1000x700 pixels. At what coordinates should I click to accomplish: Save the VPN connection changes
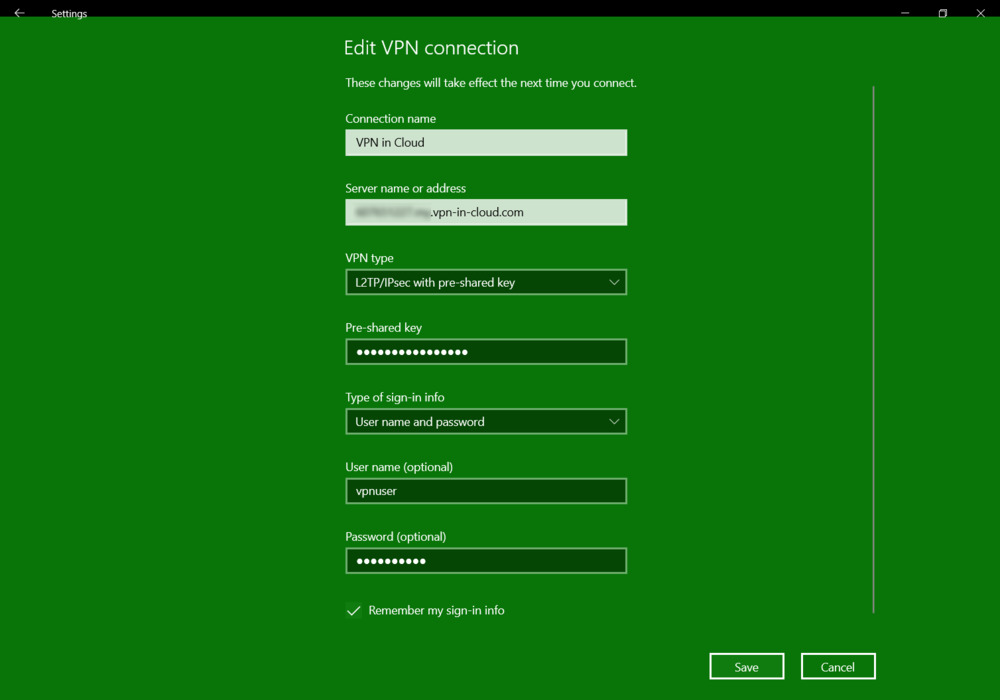pyautogui.click(x=746, y=667)
